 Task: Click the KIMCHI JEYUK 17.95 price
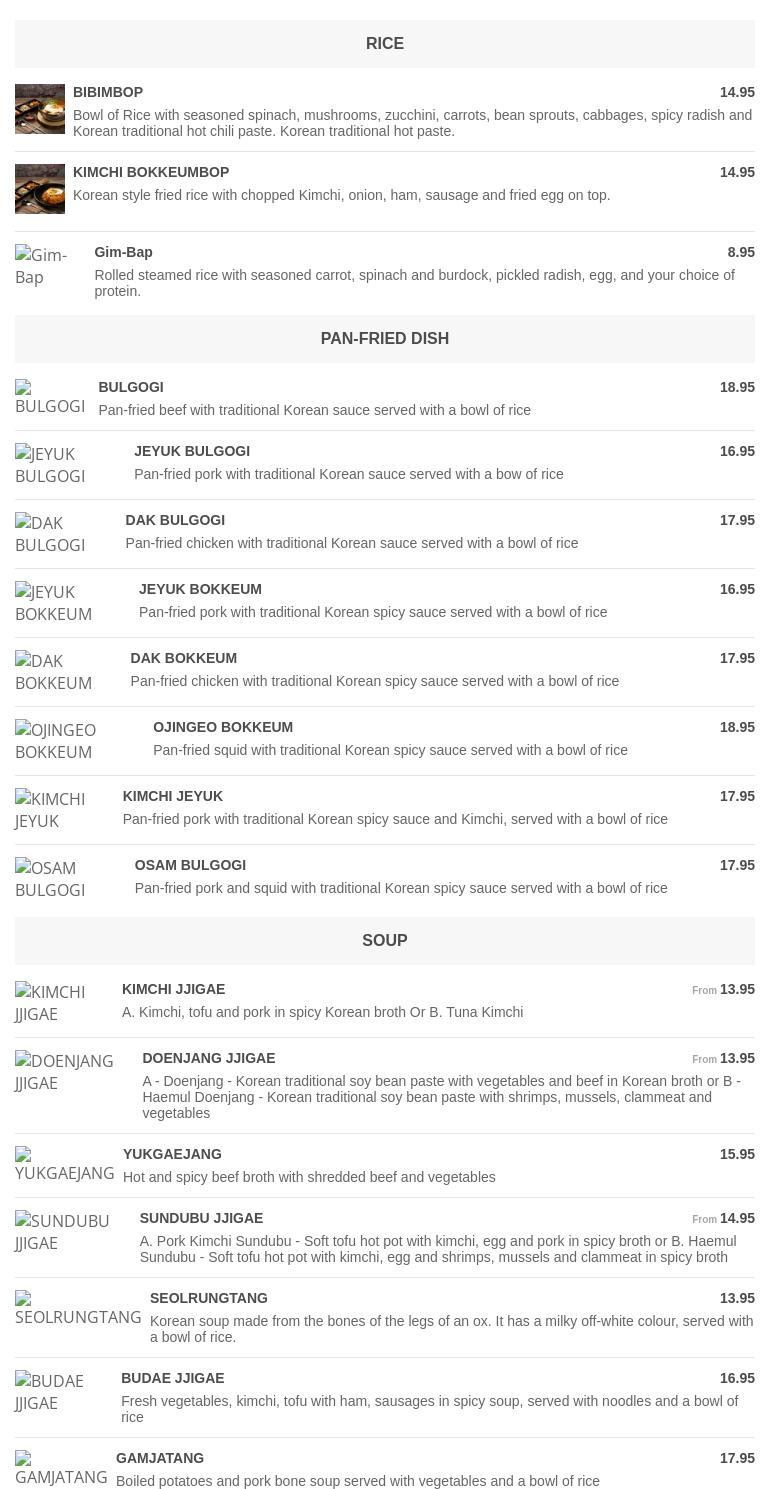click(x=737, y=796)
